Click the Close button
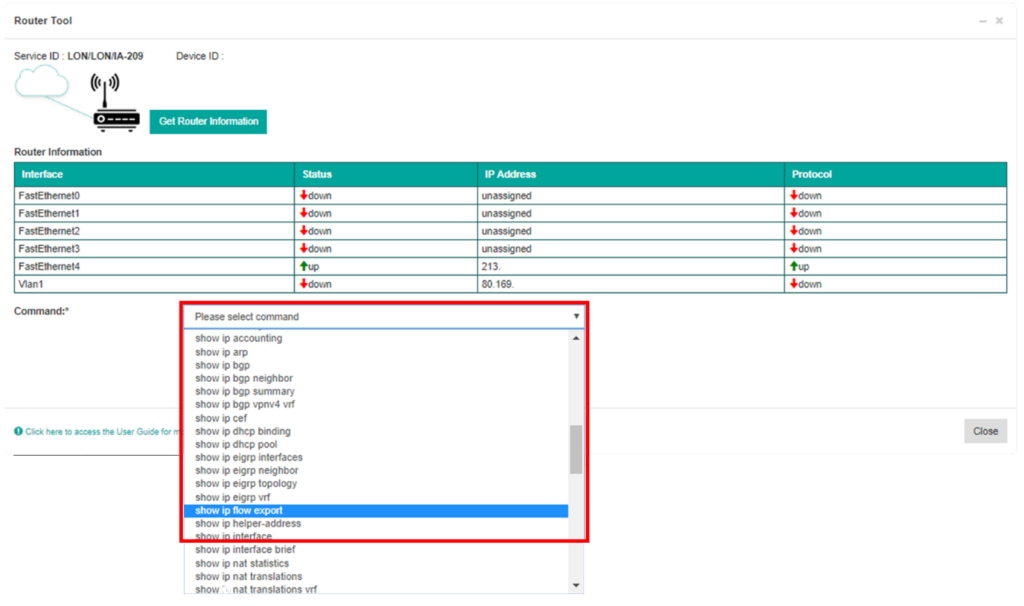This screenshot has height=606, width=1024. (985, 431)
